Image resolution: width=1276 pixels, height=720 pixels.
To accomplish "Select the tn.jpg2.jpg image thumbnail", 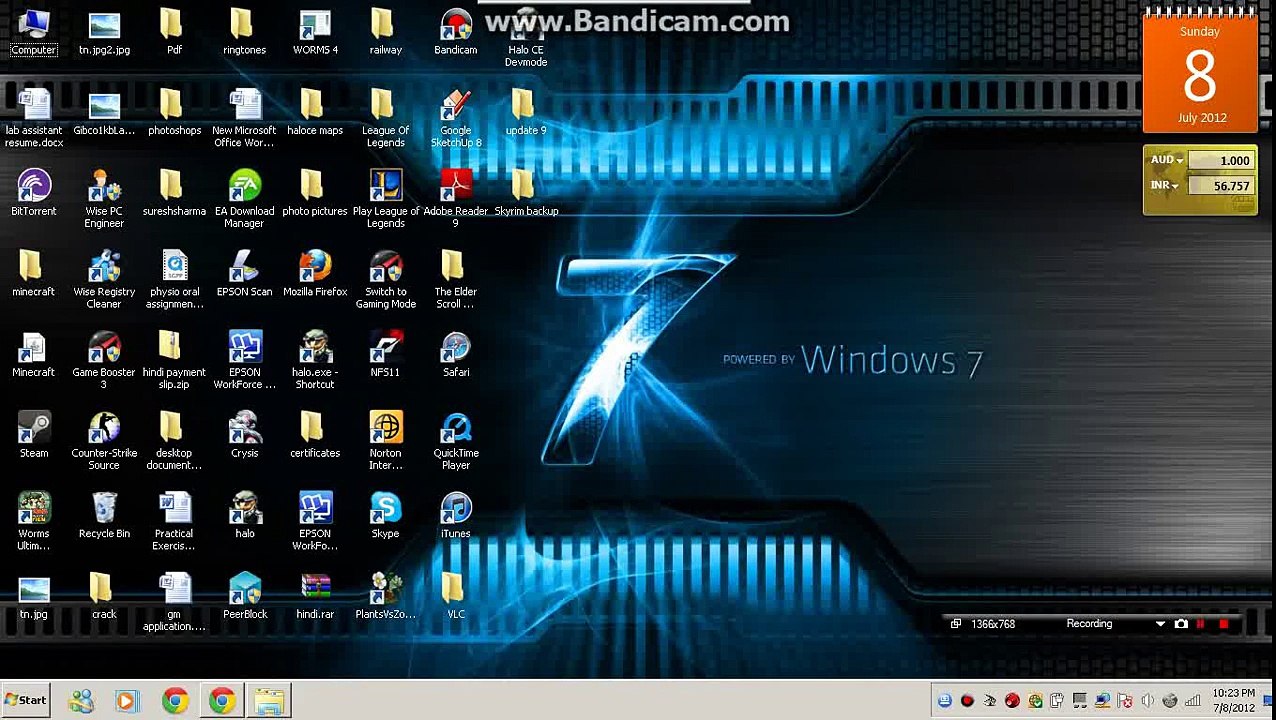I will (104, 32).
